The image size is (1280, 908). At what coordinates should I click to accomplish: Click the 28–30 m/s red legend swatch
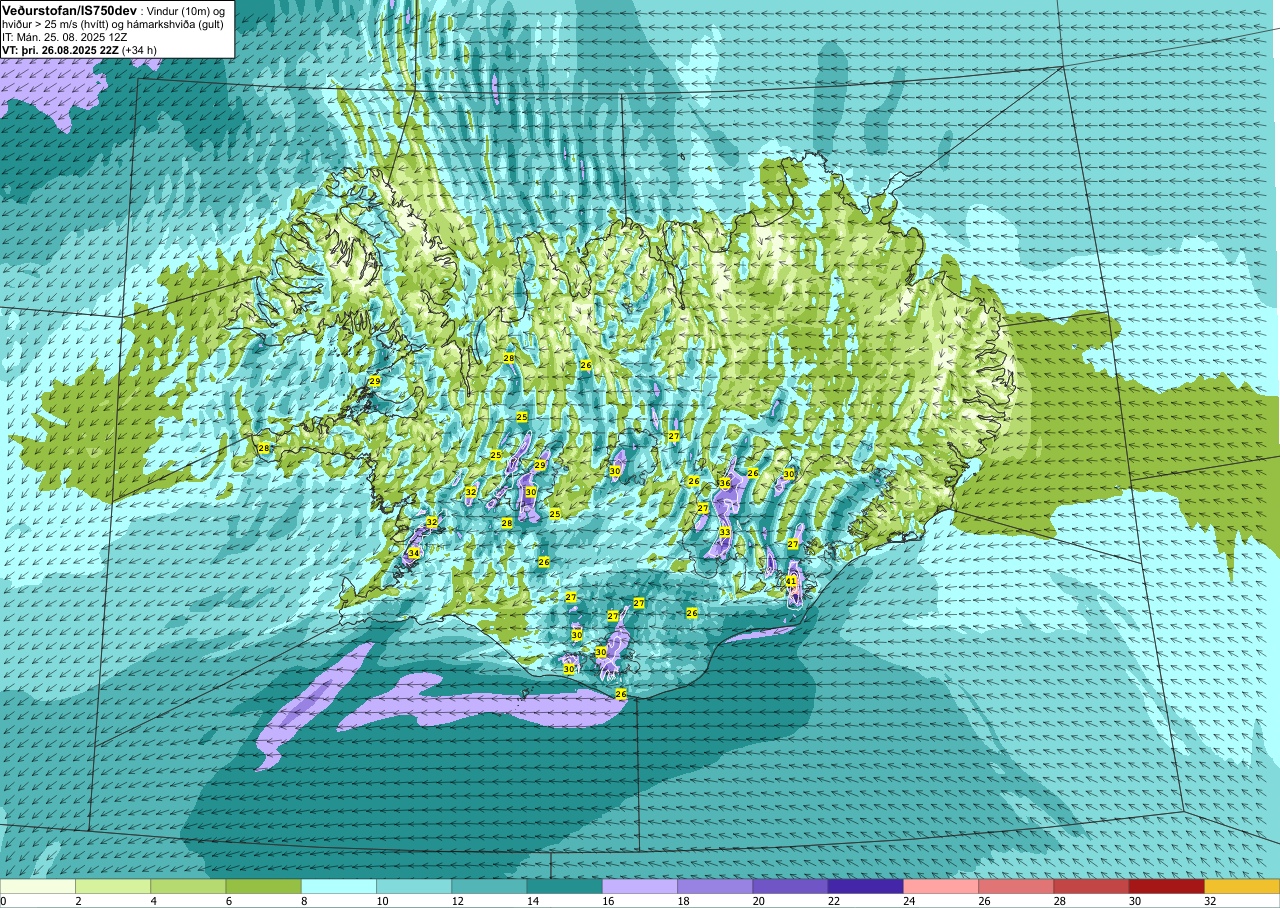pos(1091,886)
